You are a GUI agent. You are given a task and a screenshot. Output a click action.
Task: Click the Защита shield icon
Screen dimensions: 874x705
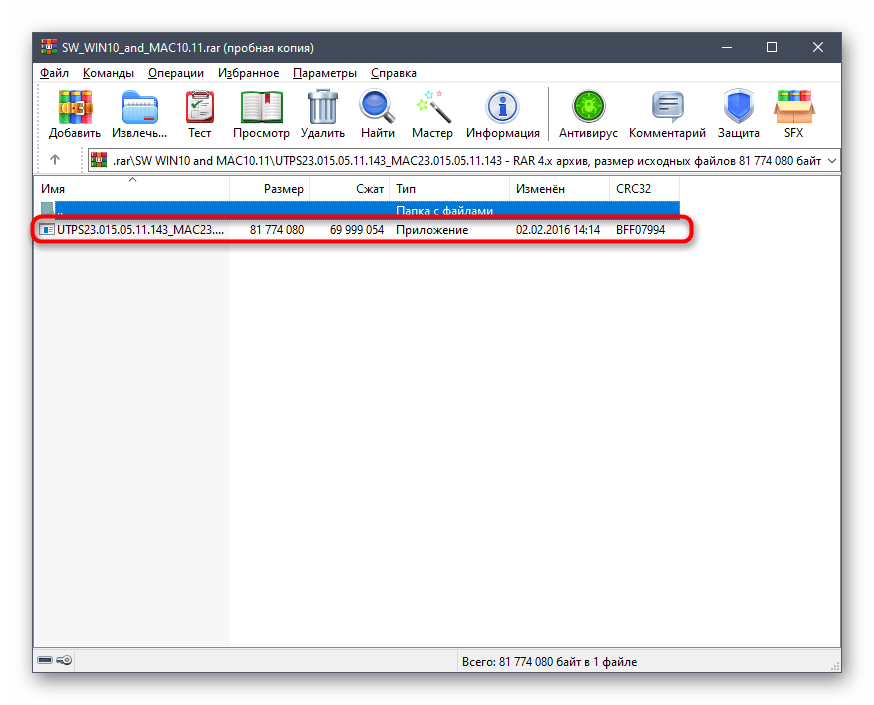(739, 106)
